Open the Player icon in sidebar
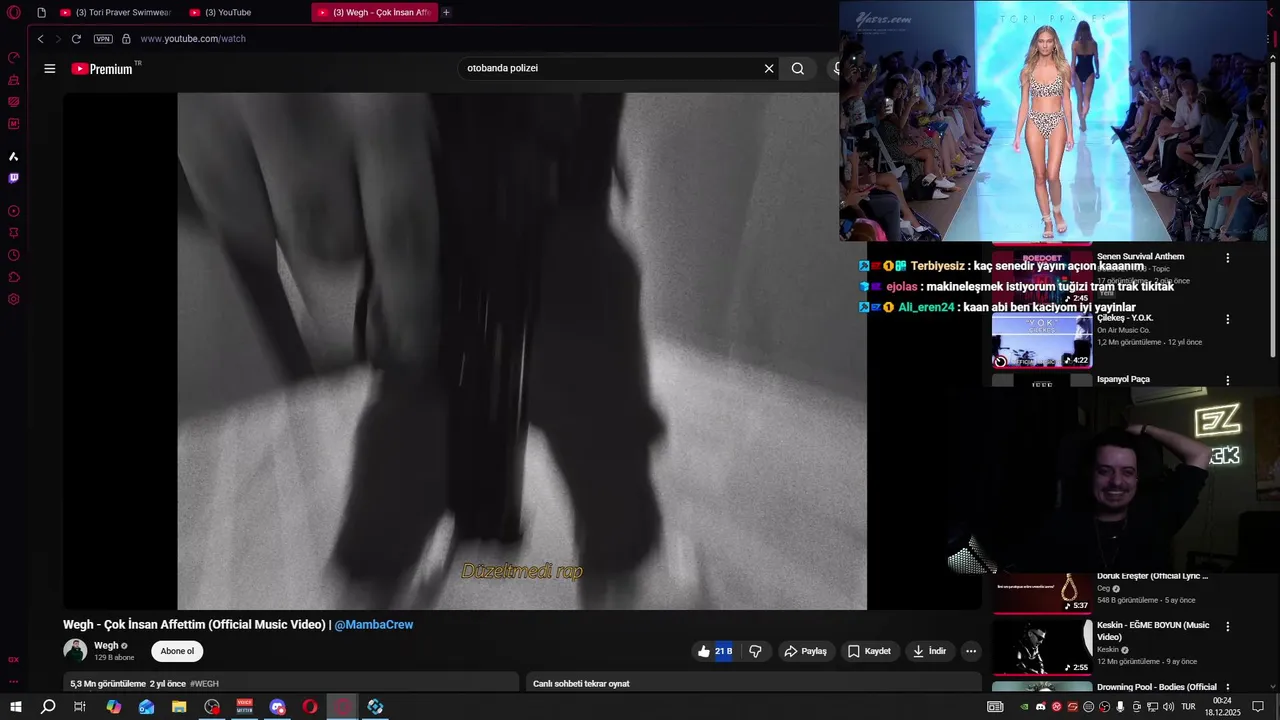This screenshot has height=720, width=1280. click(14, 211)
